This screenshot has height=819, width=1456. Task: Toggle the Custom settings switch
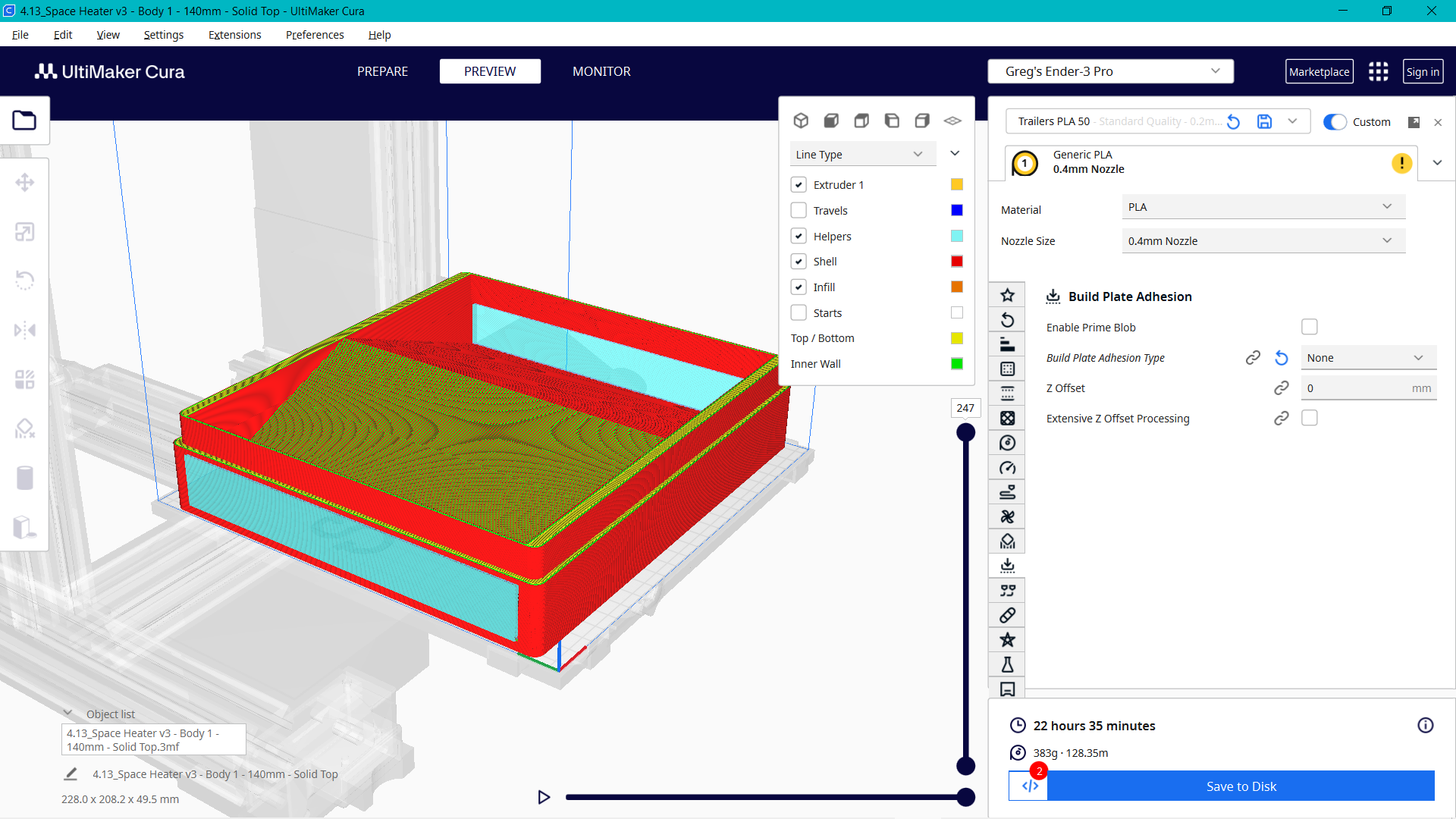1335,121
